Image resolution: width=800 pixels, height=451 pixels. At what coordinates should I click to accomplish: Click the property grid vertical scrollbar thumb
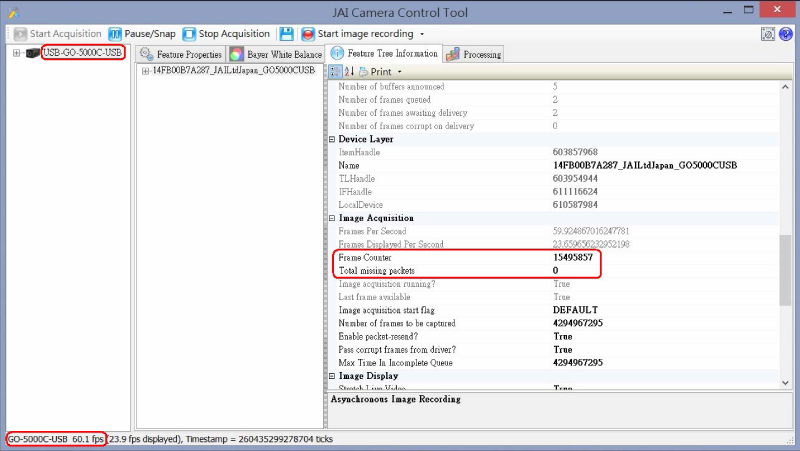pos(785,270)
